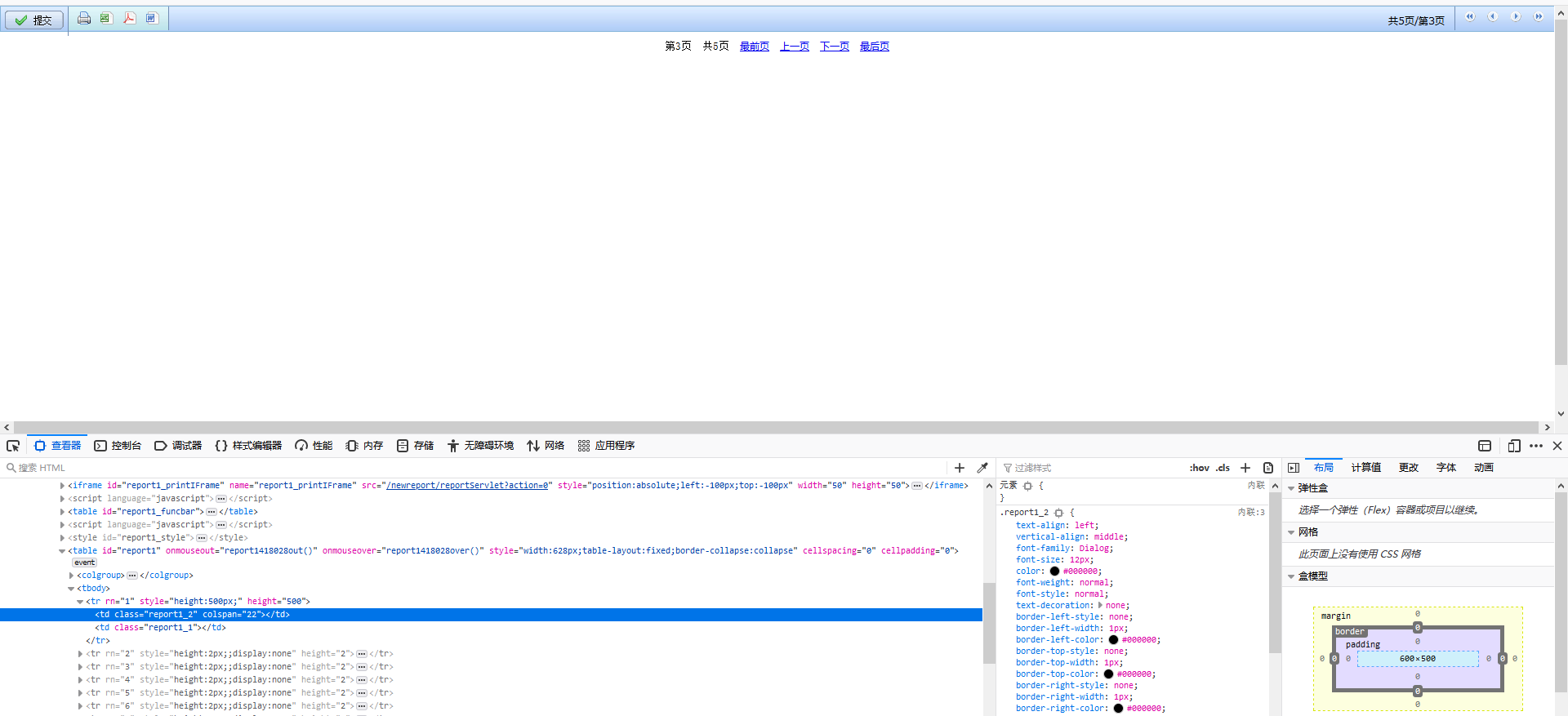The width and height of the screenshot is (1568, 716).
Task: Open the 存储 storage tab
Action: point(415,446)
